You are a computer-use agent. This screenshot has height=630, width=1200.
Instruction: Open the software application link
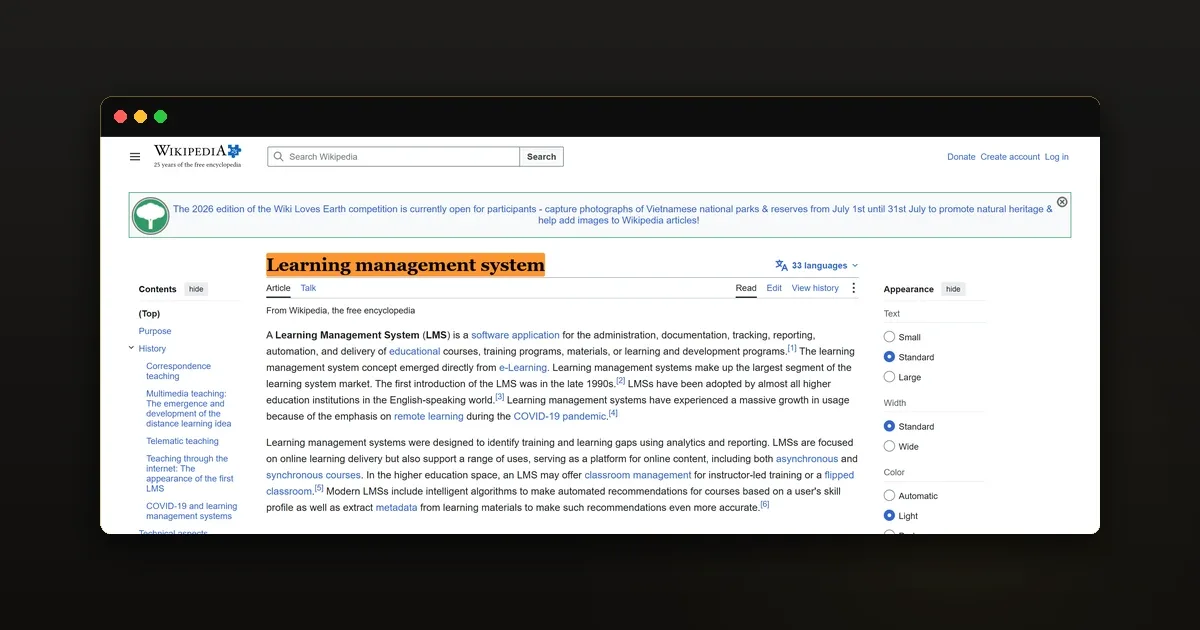click(x=515, y=335)
